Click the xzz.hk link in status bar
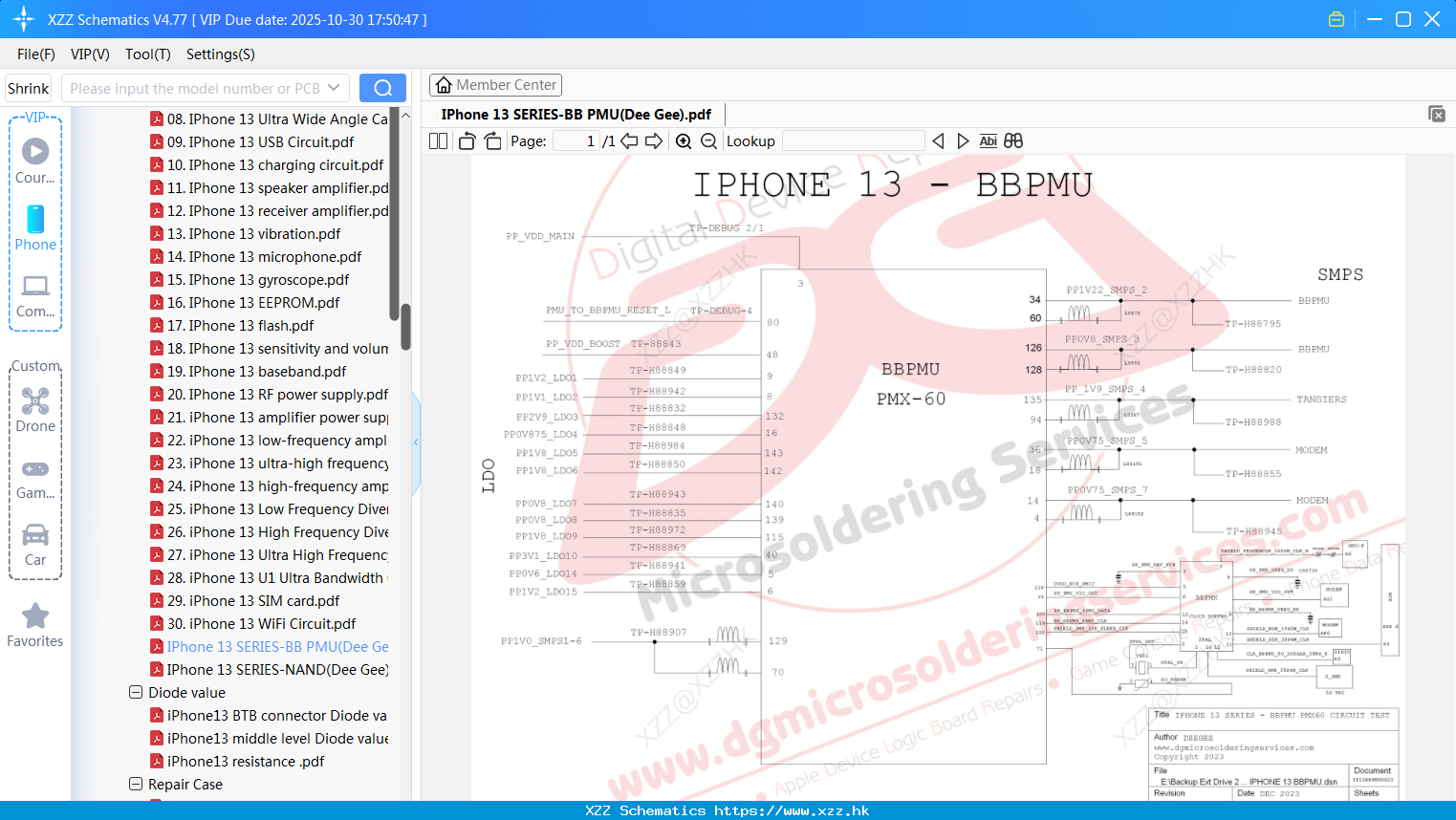1456x820 pixels. (x=792, y=810)
